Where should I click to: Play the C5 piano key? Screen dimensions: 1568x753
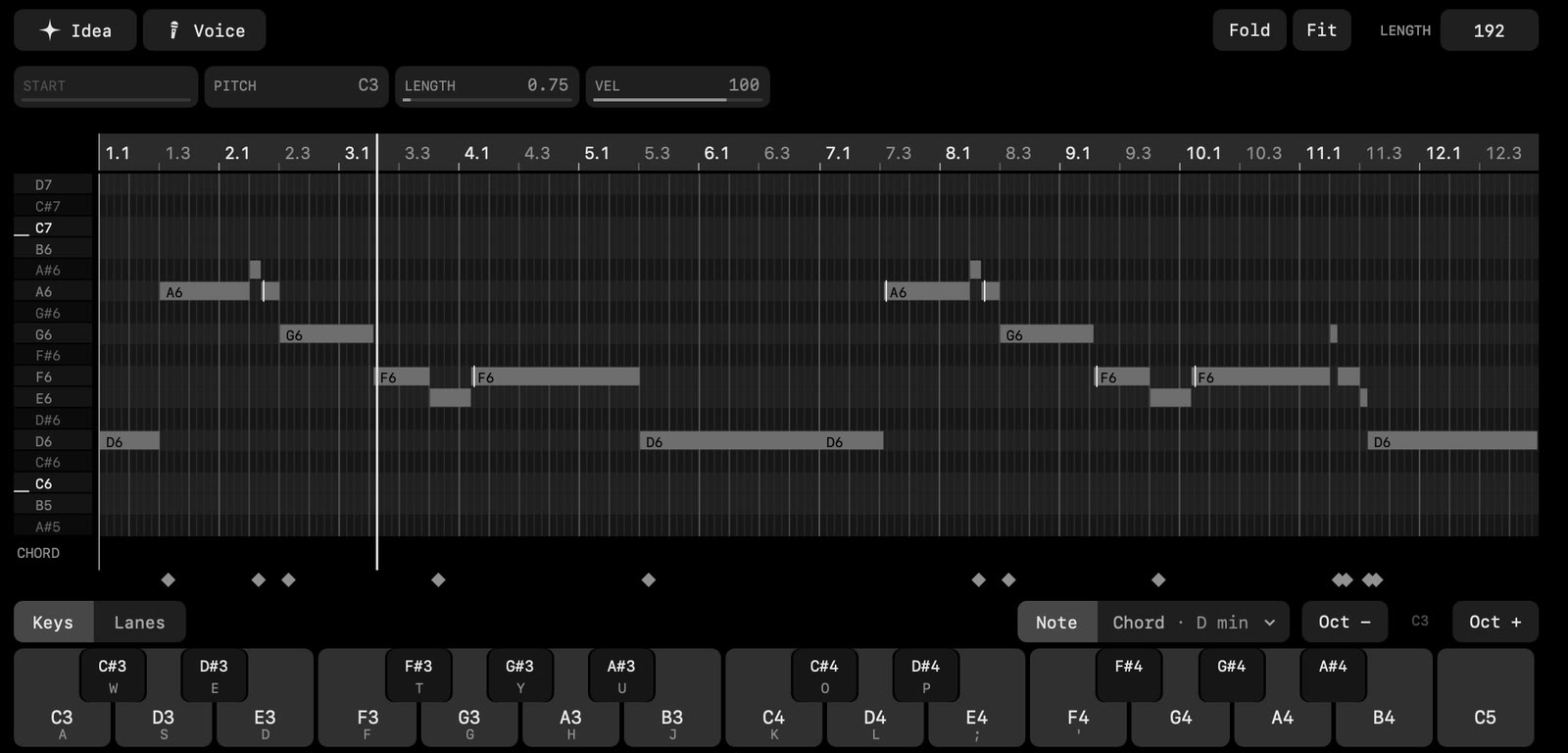(1486, 698)
